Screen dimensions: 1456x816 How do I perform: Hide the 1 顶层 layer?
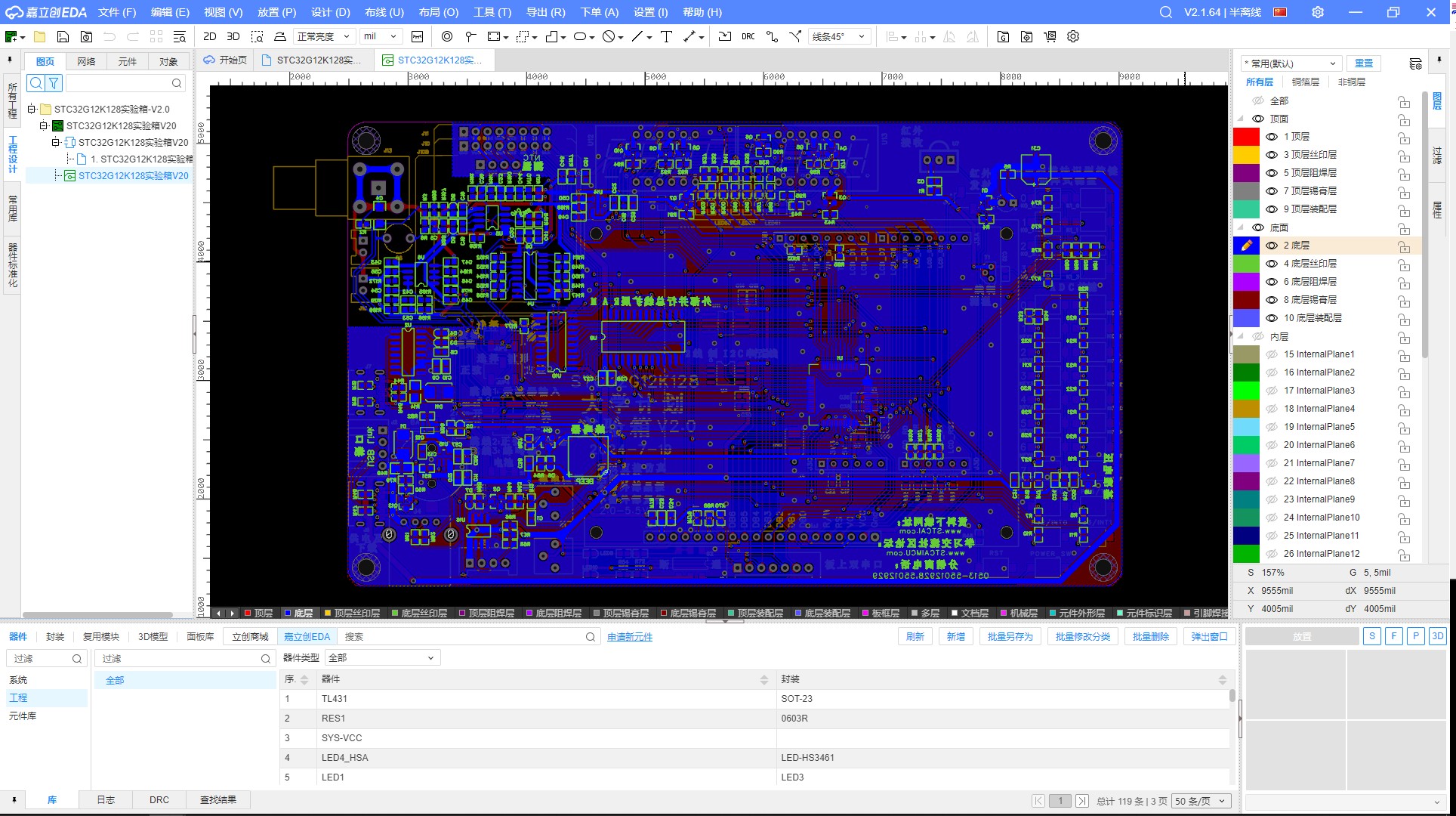click(1272, 137)
